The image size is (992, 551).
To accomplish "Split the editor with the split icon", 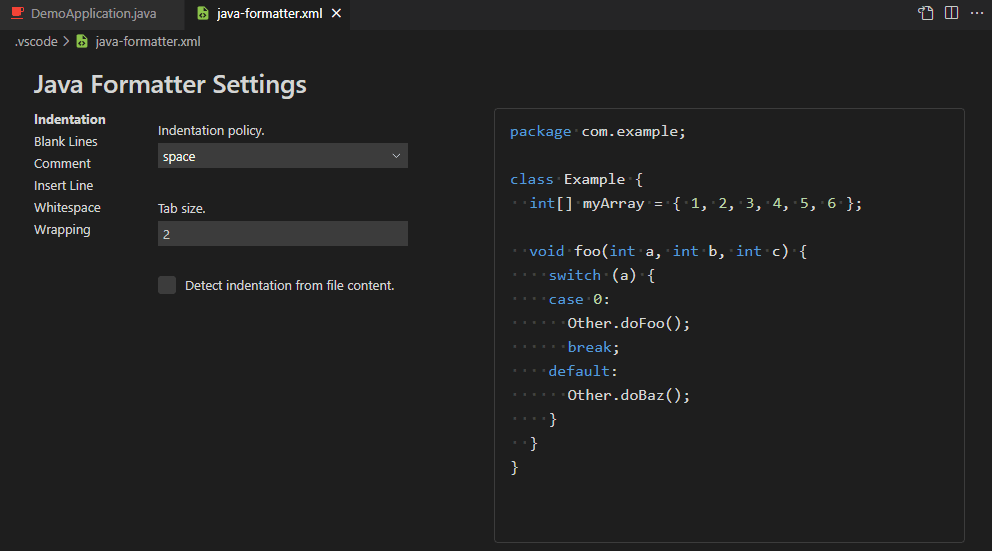I will pos(952,13).
